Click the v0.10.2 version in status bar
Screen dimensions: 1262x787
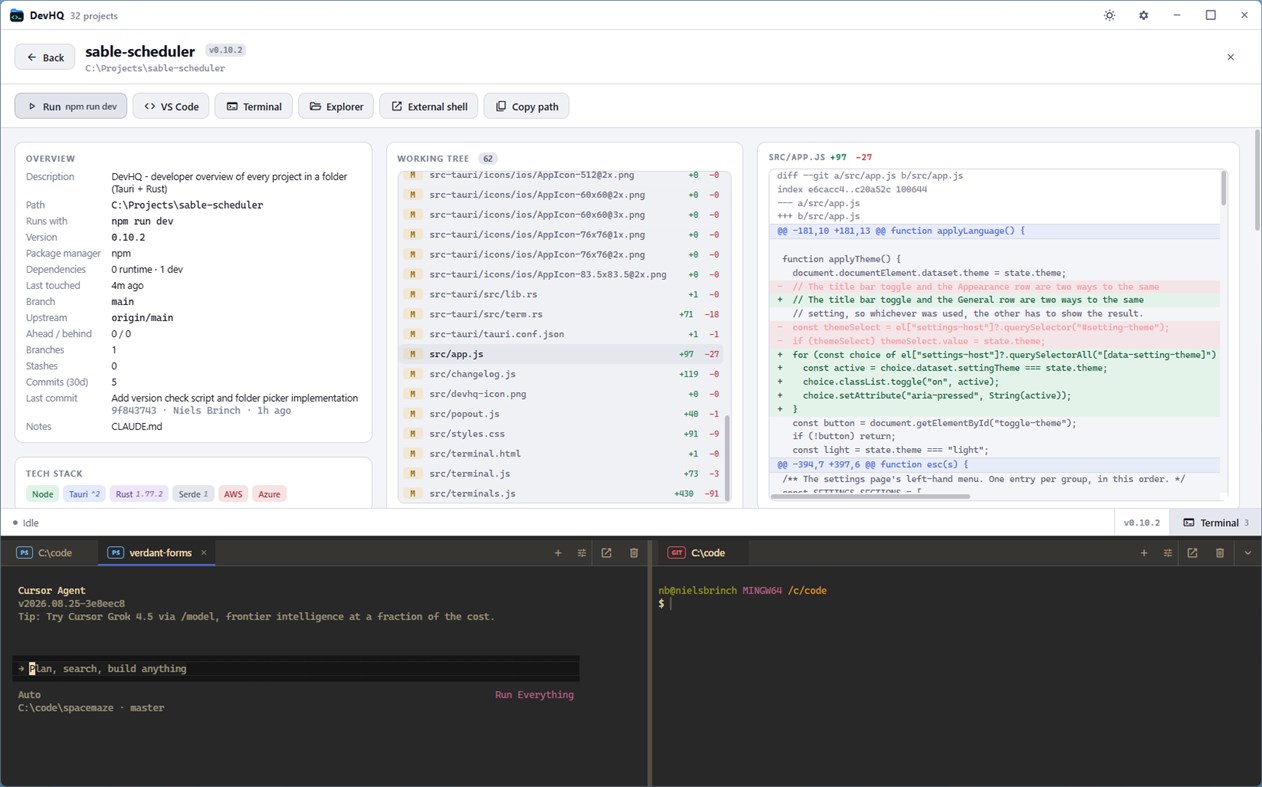point(1142,522)
